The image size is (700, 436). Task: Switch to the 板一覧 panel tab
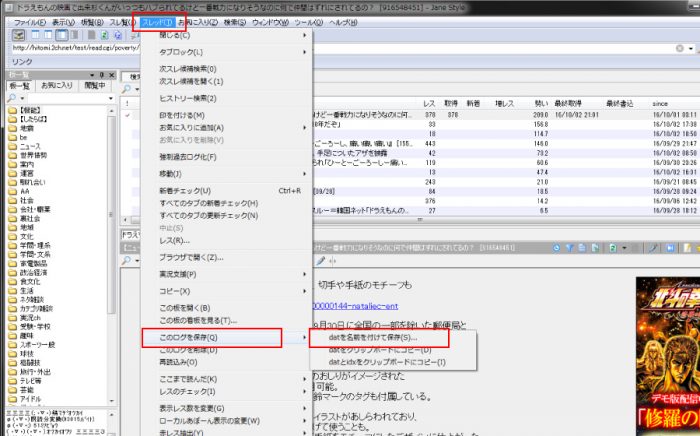pos(20,85)
